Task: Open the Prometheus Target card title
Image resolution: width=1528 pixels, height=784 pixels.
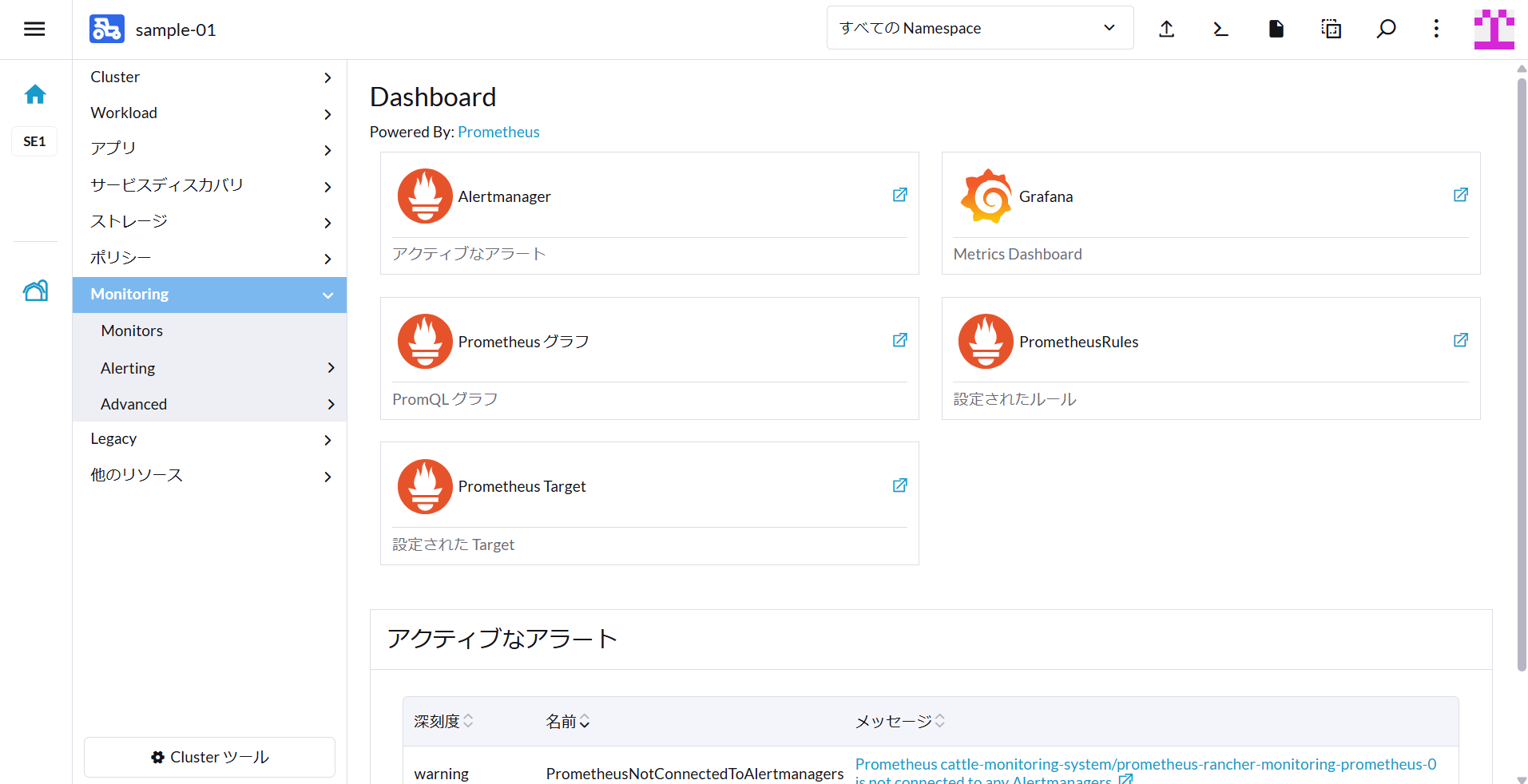Action: 522,486
